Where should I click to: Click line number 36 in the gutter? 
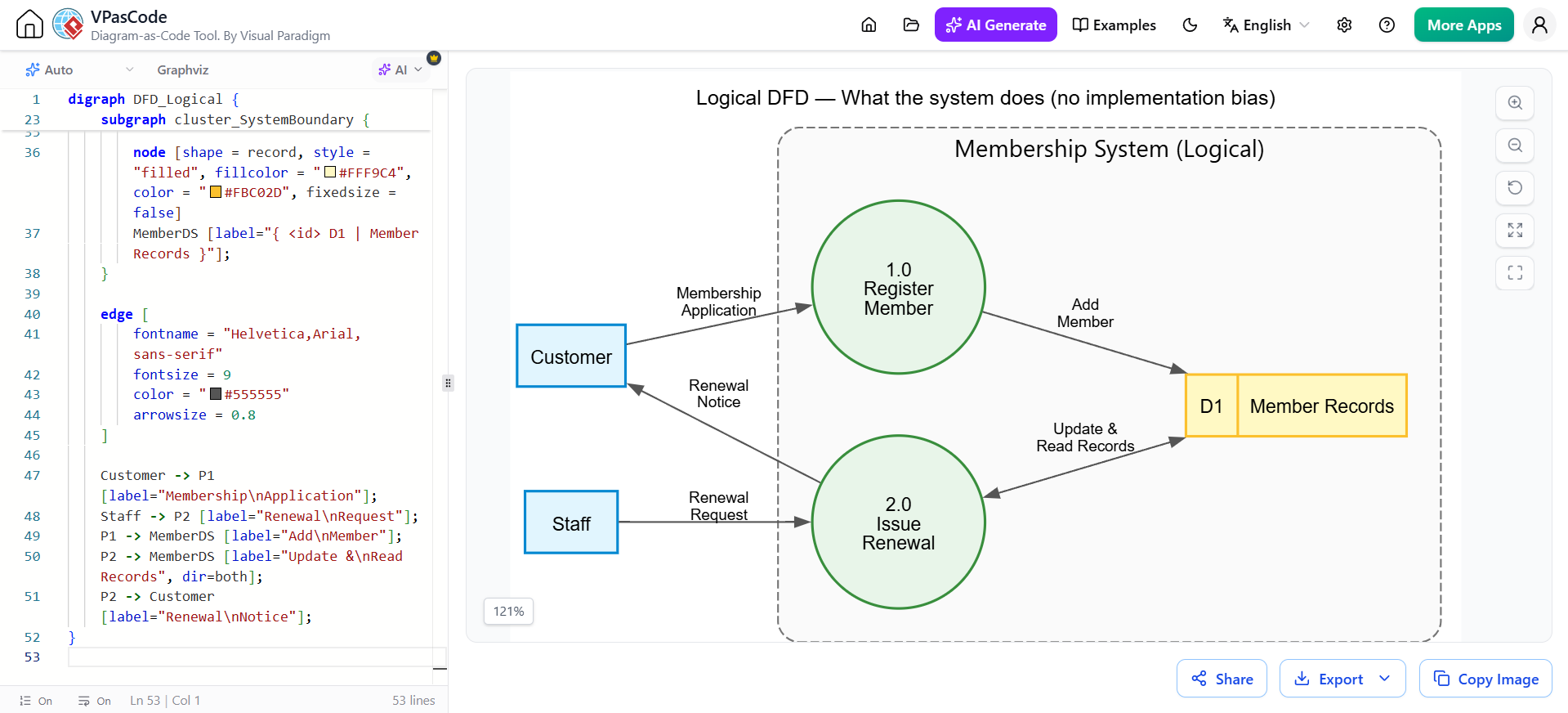32,152
